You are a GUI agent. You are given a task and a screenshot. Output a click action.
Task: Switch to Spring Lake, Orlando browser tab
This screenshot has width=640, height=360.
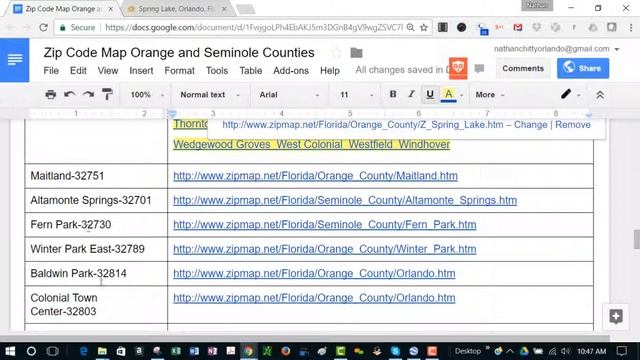click(176, 9)
